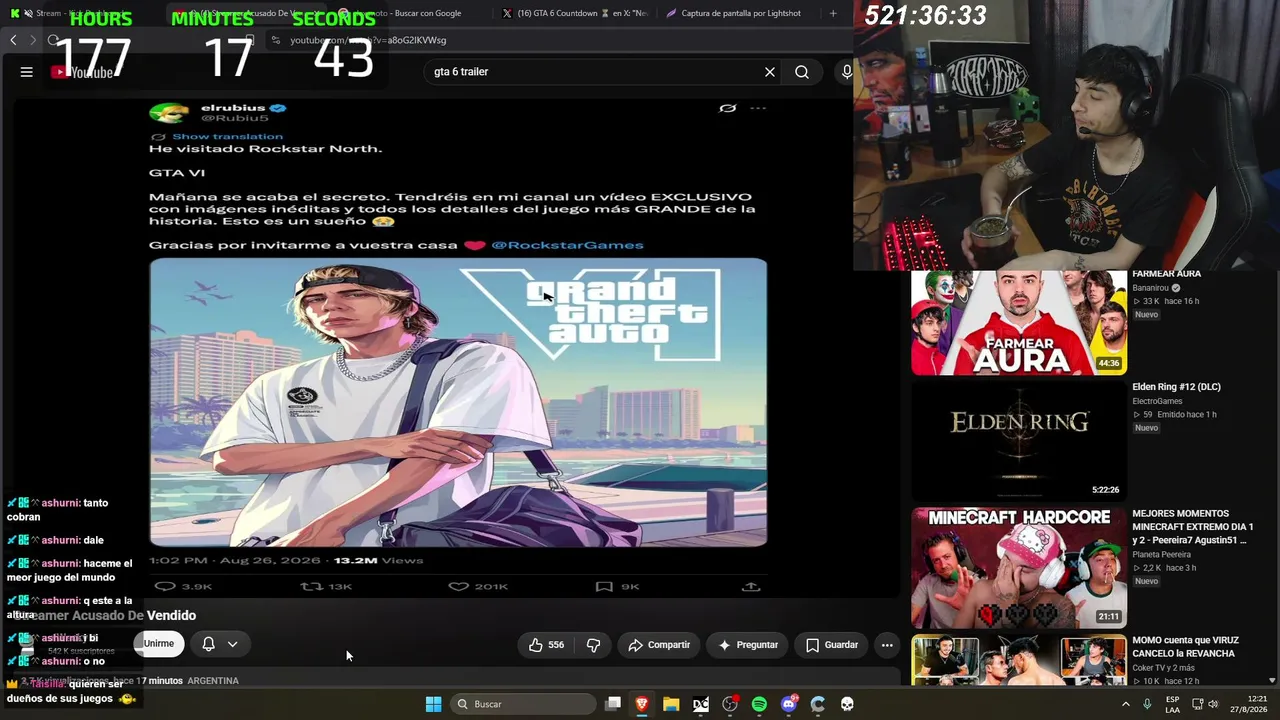Image resolution: width=1280 pixels, height=720 pixels.
Task: Open the skull icon app in taskbar
Action: point(847,704)
